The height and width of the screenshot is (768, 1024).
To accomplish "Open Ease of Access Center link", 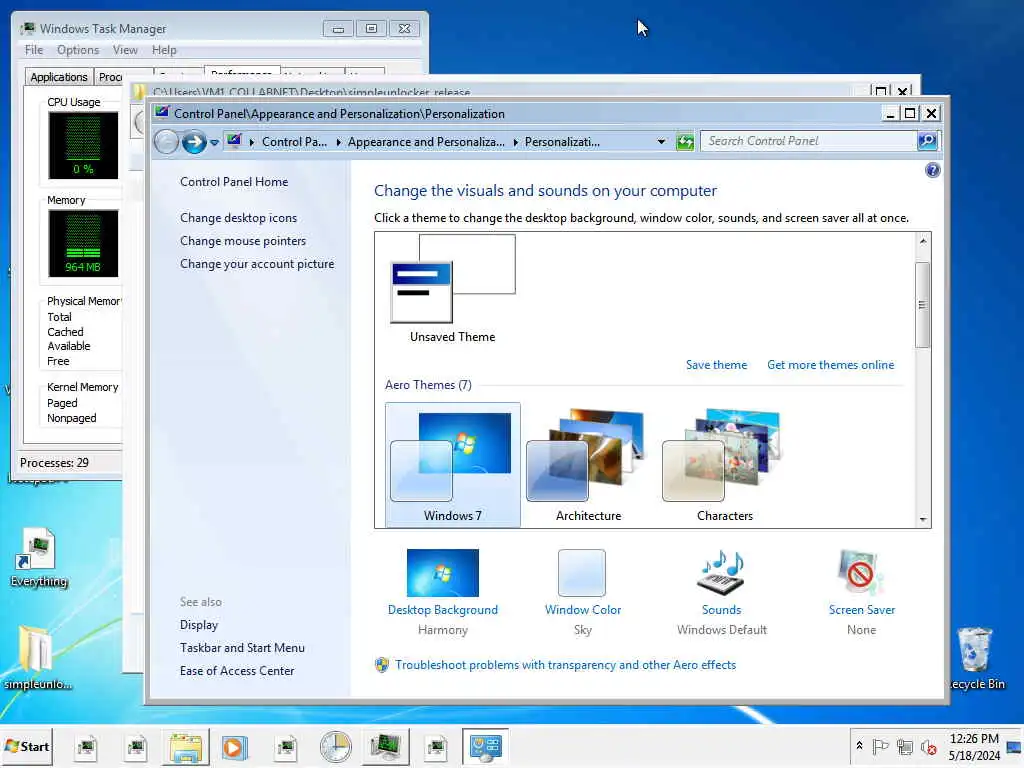I will point(237,671).
